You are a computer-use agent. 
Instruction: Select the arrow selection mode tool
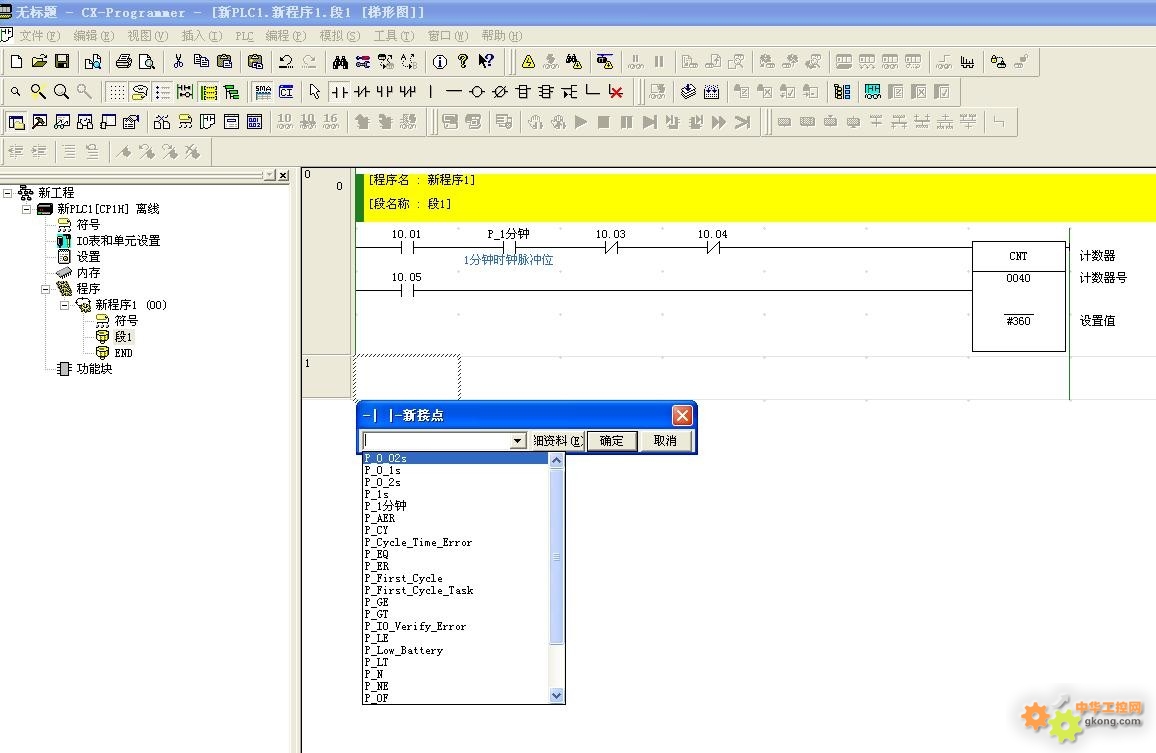click(315, 91)
